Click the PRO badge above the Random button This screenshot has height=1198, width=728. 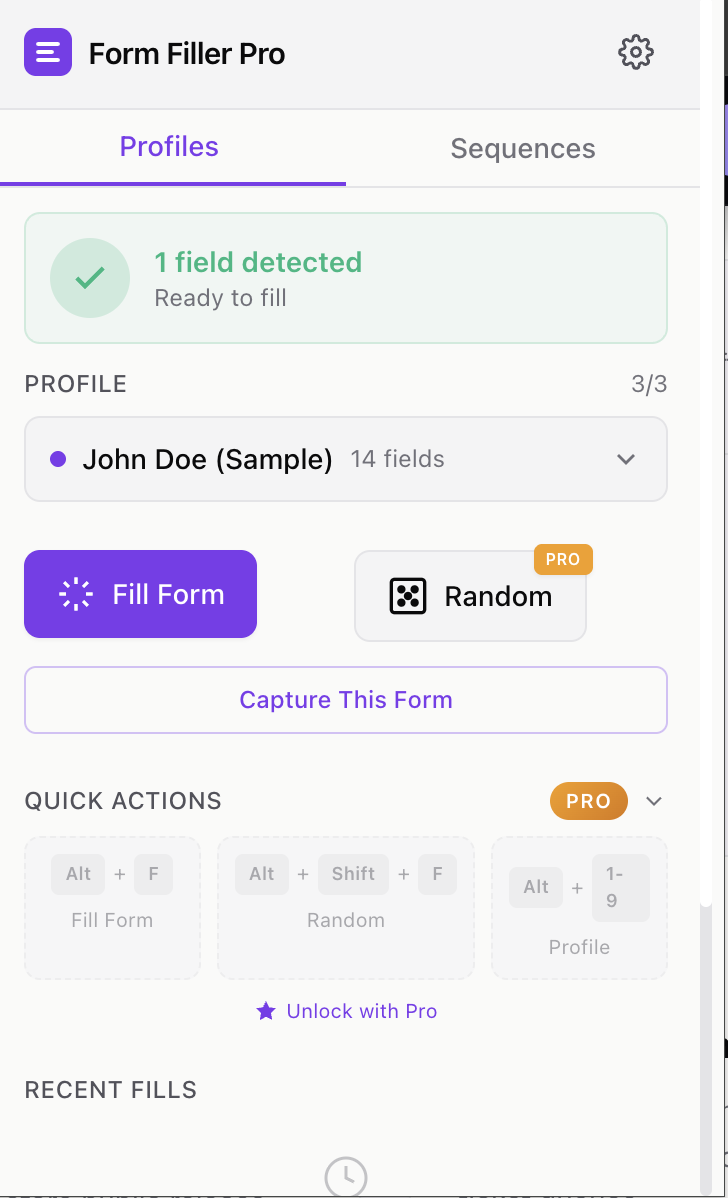tap(563, 560)
